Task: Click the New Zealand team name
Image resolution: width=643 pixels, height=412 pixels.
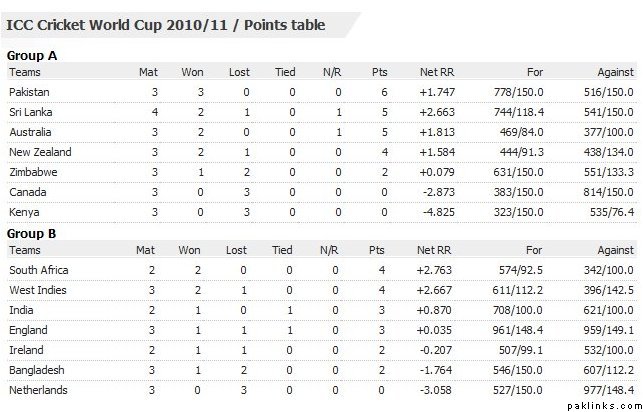Action: (40, 152)
